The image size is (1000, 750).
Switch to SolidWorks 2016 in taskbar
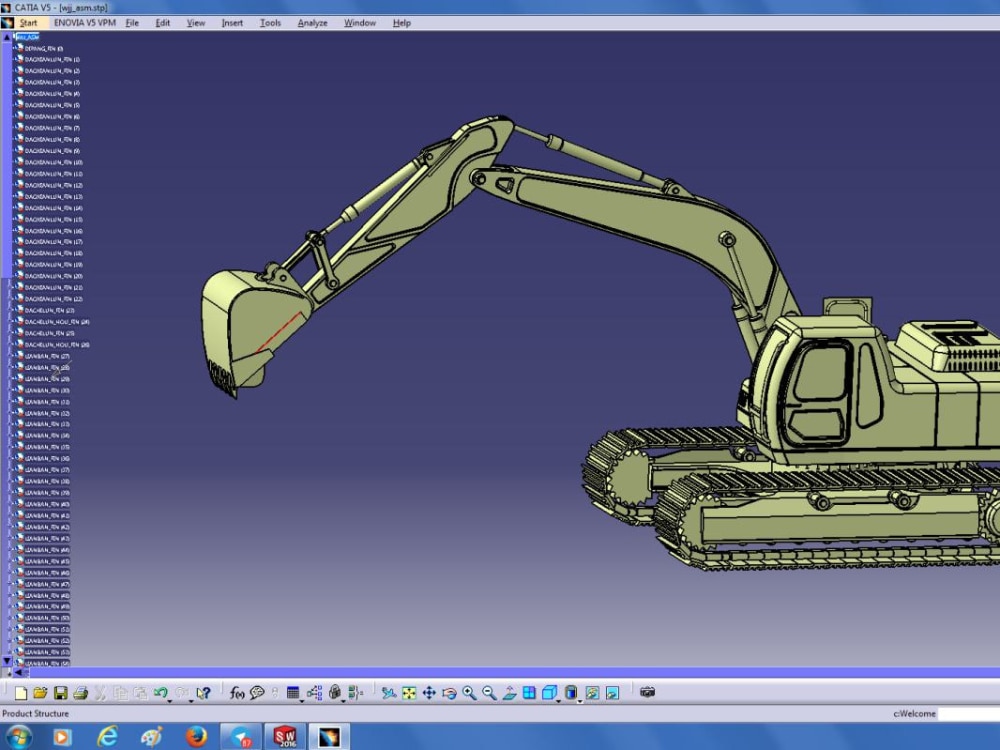pyautogui.click(x=284, y=737)
